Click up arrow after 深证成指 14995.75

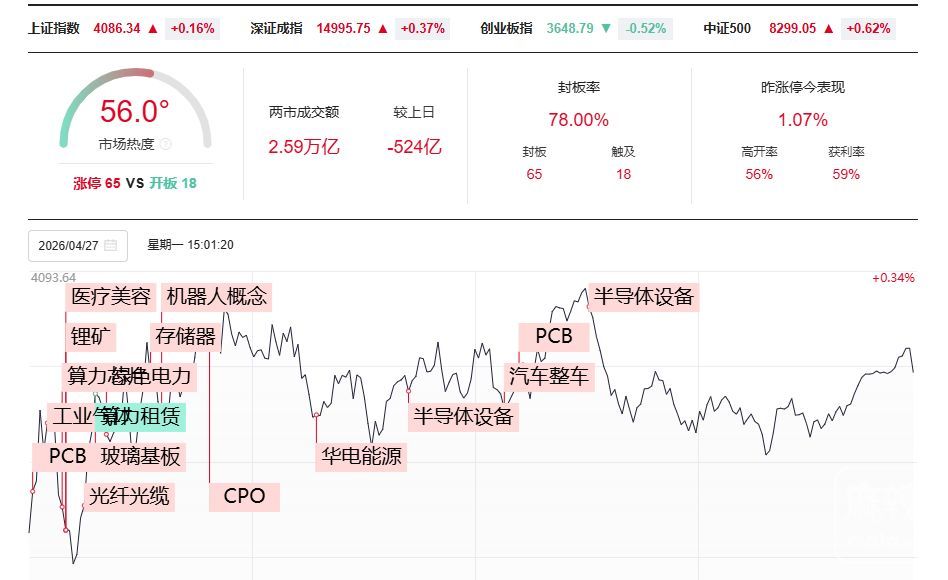382,29
